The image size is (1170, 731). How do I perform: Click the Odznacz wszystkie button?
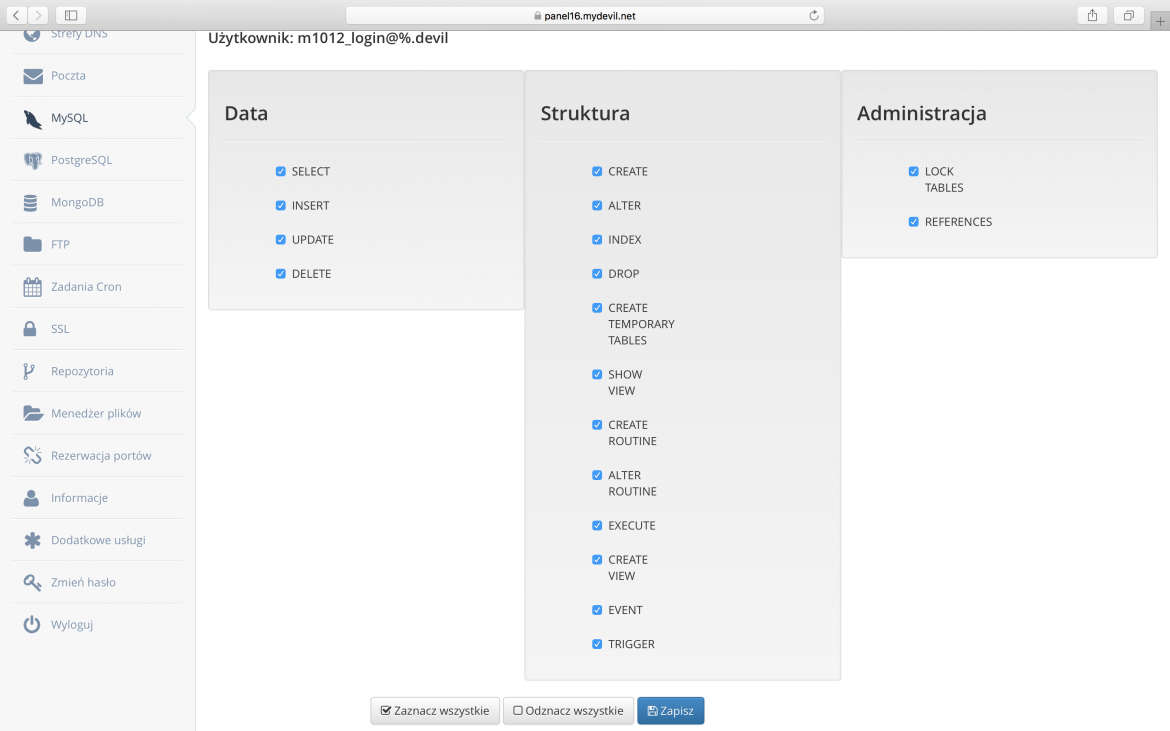click(x=567, y=710)
